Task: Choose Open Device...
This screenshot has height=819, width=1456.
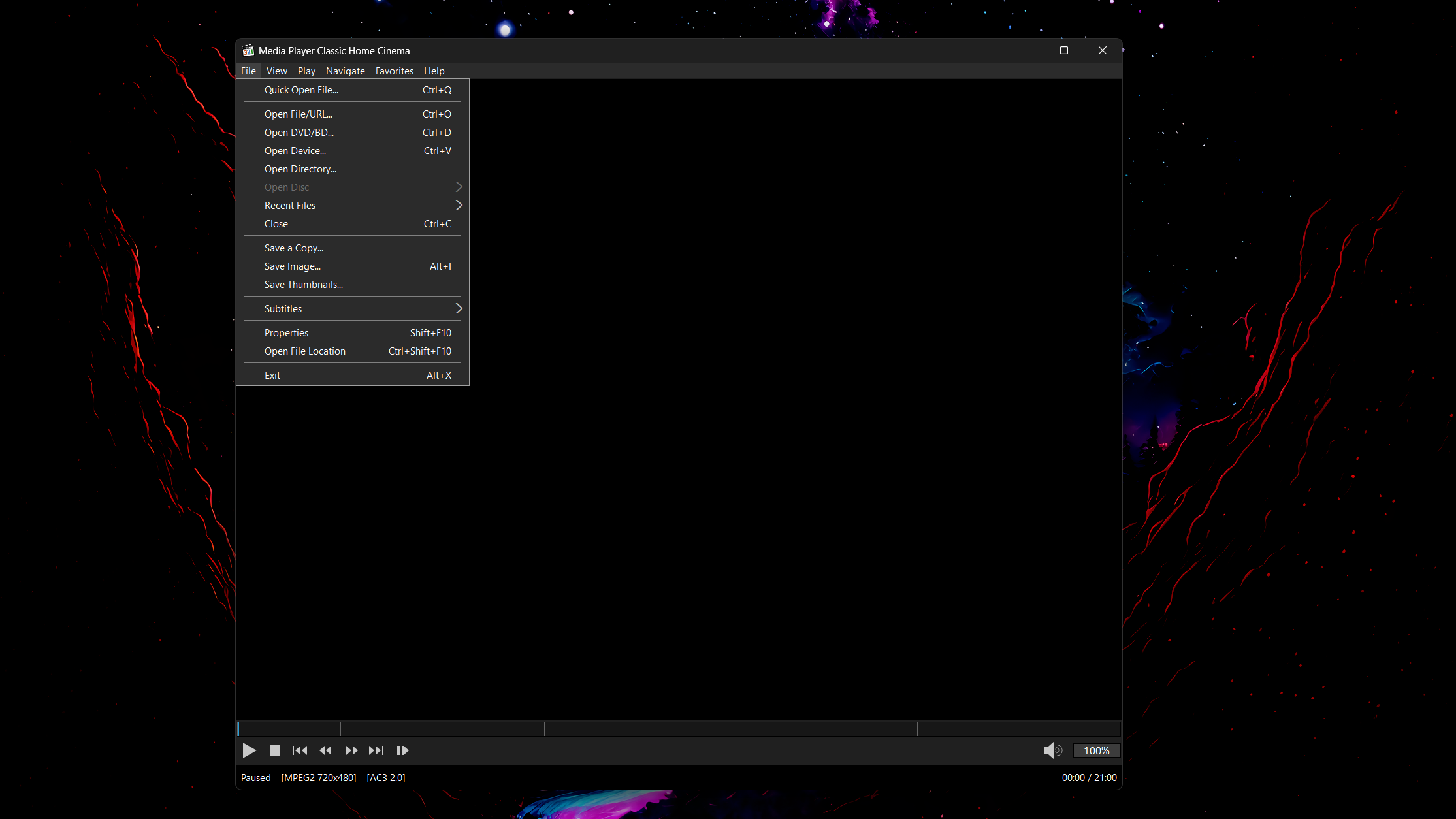Action: pos(353,150)
